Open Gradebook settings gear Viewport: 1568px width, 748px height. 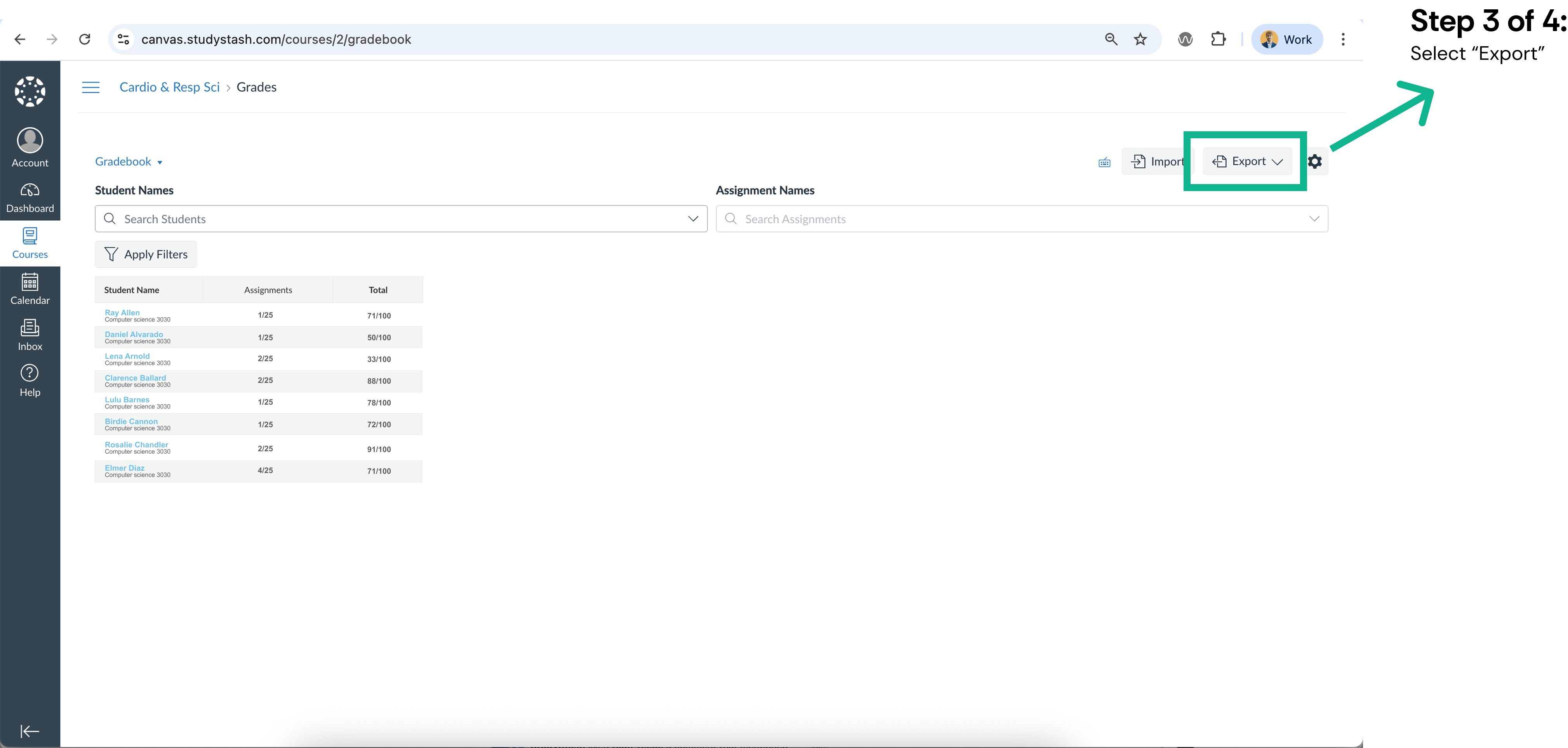tap(1315, 161)
